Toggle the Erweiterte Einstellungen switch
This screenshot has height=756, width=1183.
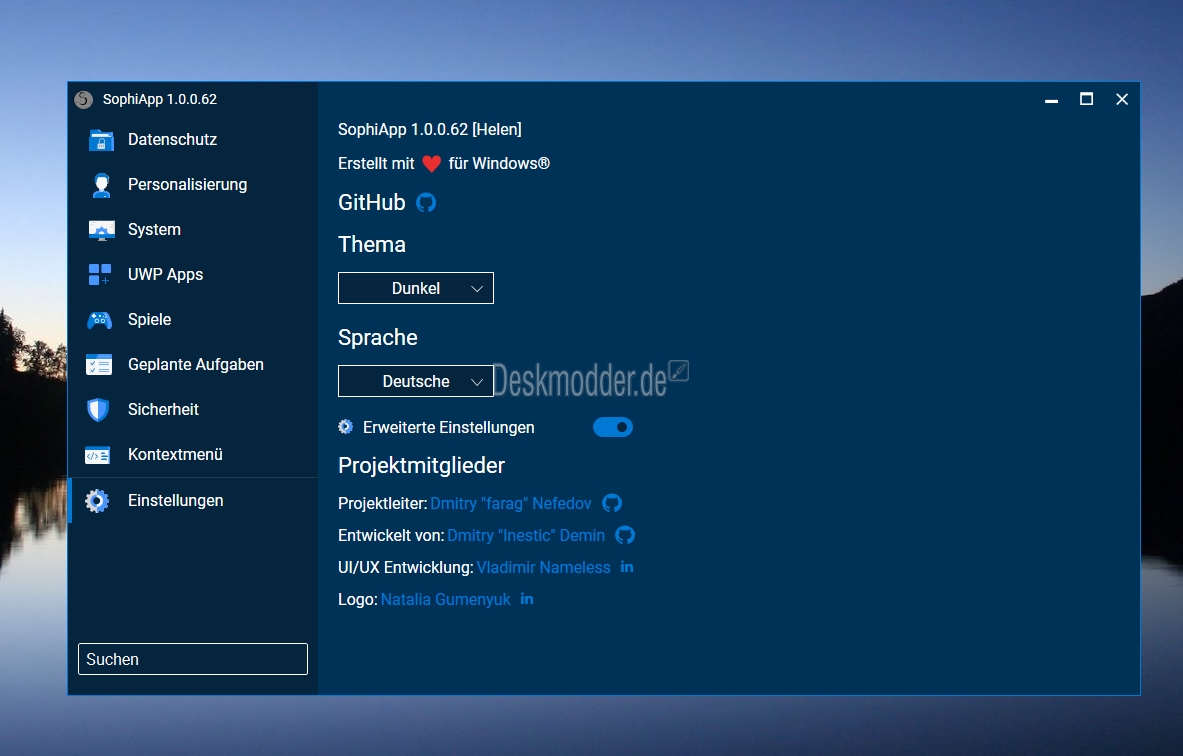click(613, 427)
